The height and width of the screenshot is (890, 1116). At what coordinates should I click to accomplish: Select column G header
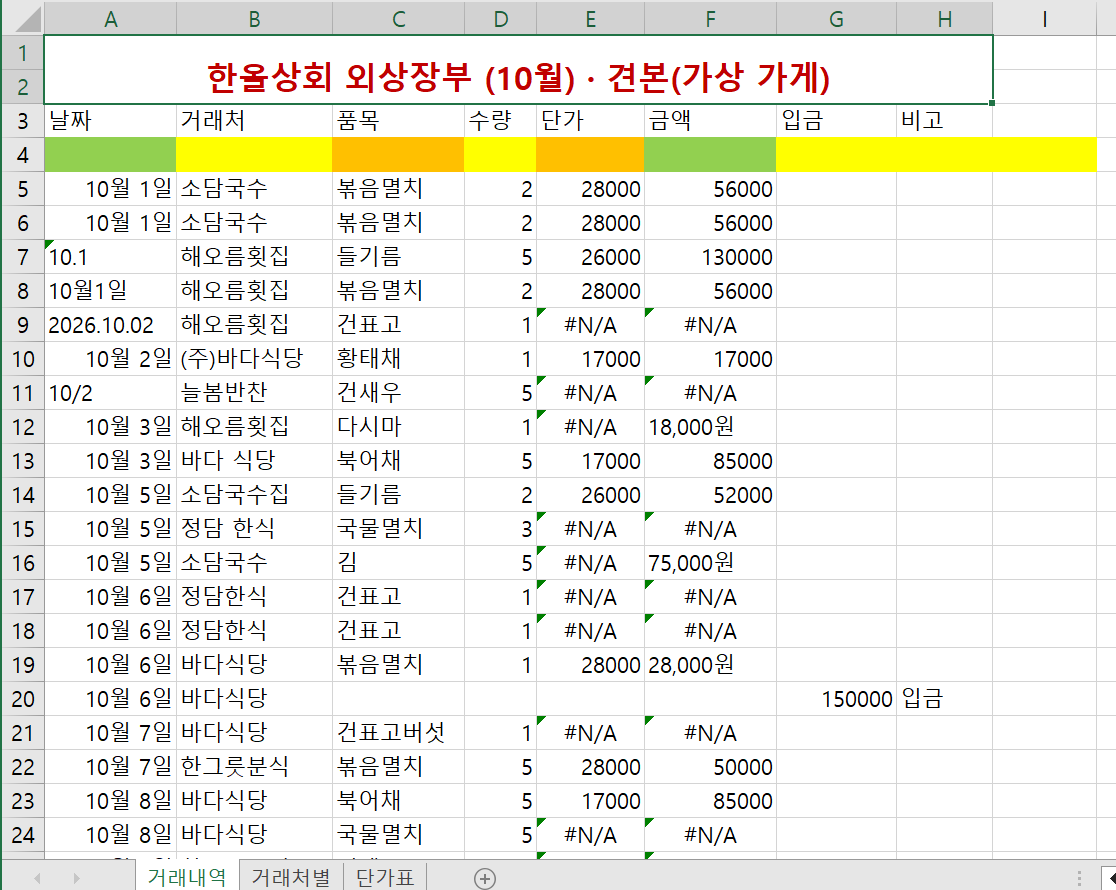click(836, 19)
